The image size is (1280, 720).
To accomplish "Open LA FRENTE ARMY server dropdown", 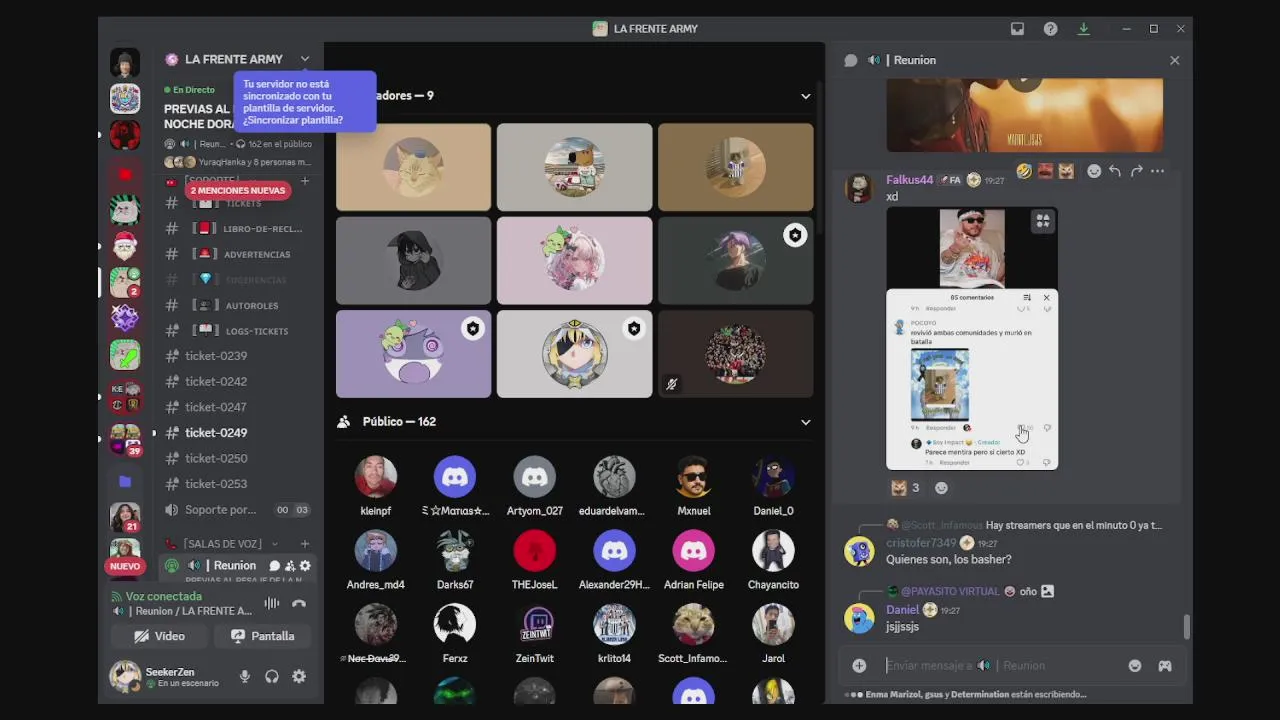I will coord(305,59).
